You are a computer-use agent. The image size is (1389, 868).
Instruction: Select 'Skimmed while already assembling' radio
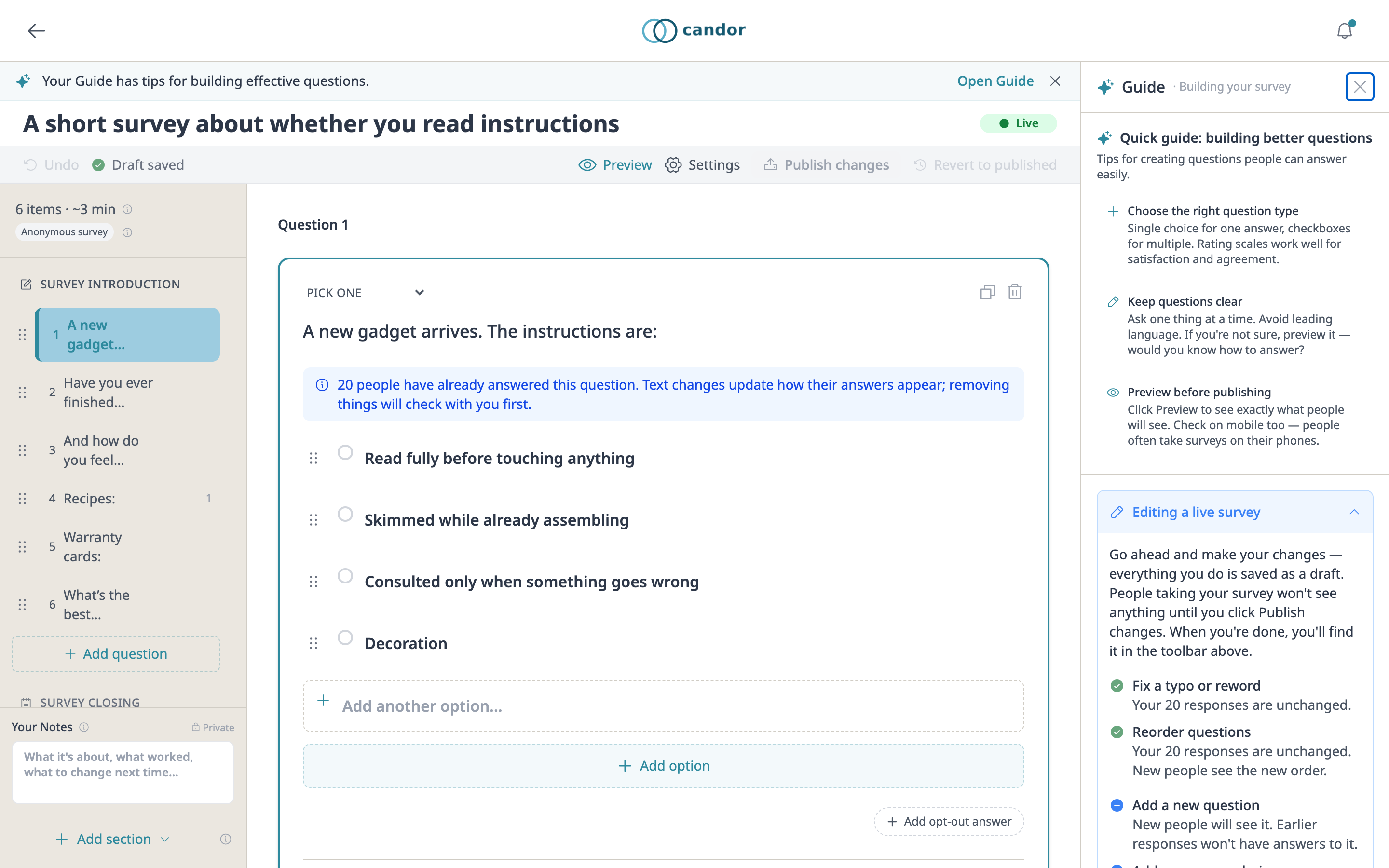[345, 514]
